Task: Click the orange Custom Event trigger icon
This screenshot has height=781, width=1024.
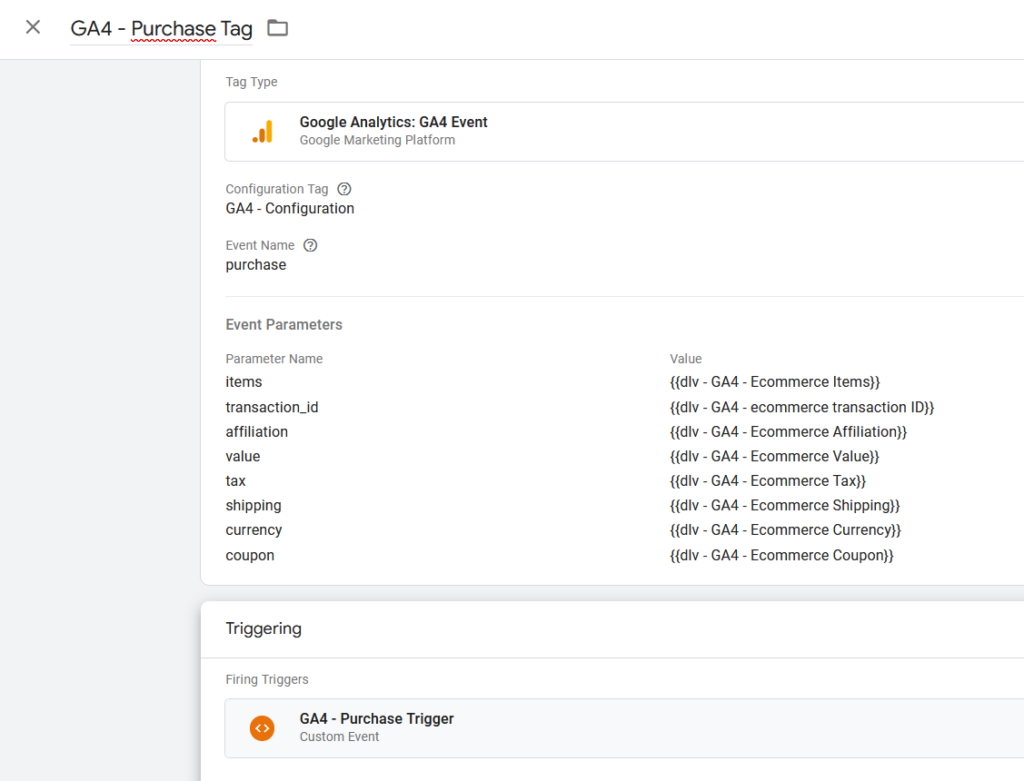Action: tap(262, 728)
